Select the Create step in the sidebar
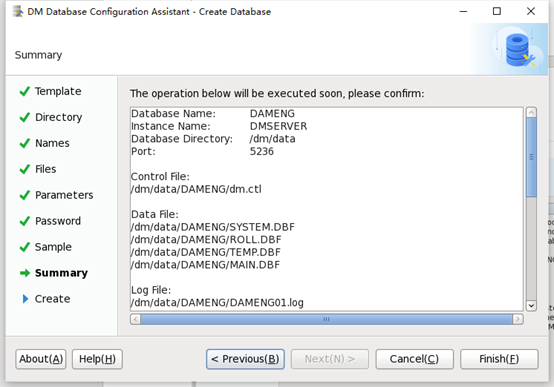 coord(52,299)
